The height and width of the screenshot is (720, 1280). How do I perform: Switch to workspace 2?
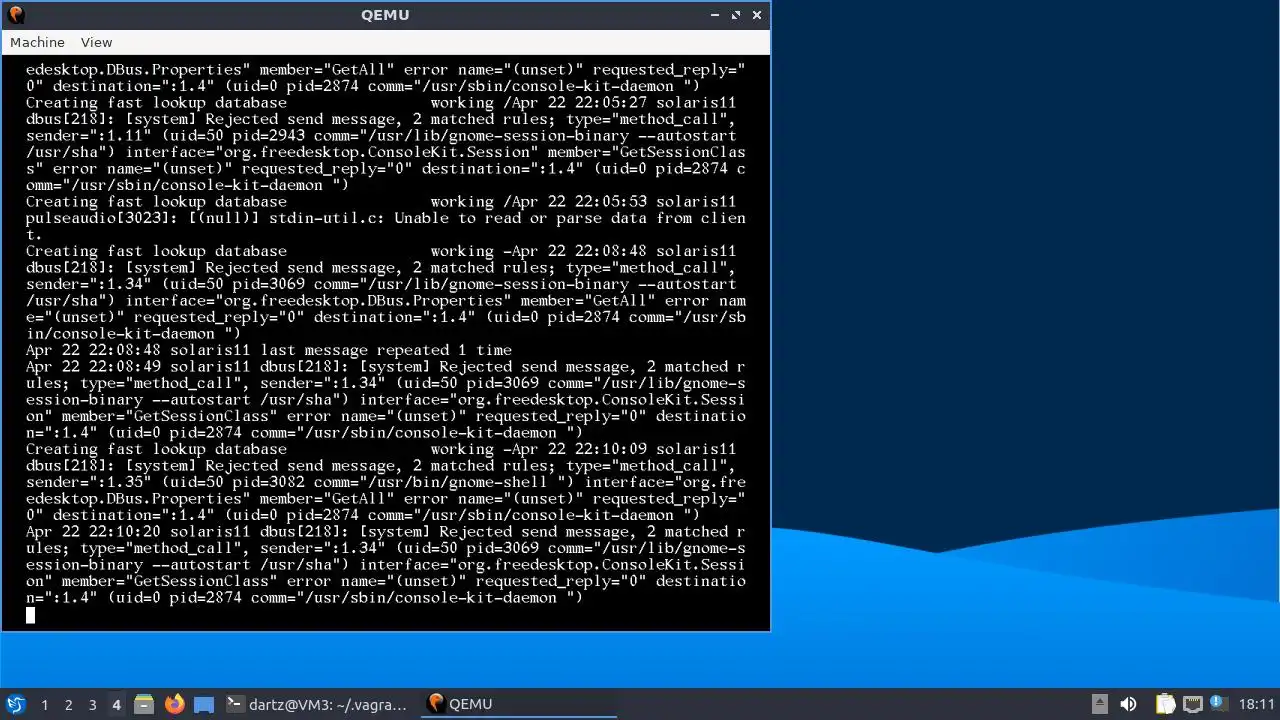pyautogui.click(x=68, y=704)
